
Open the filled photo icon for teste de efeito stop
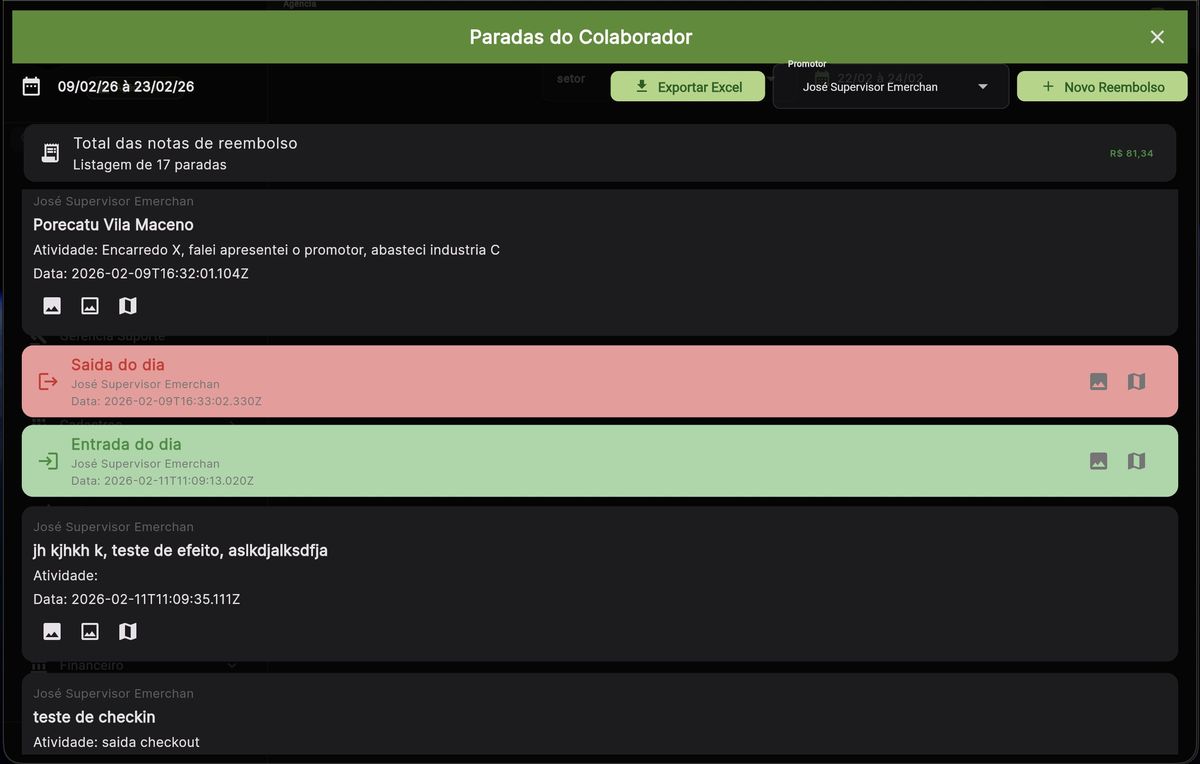[x=52, y=631]
